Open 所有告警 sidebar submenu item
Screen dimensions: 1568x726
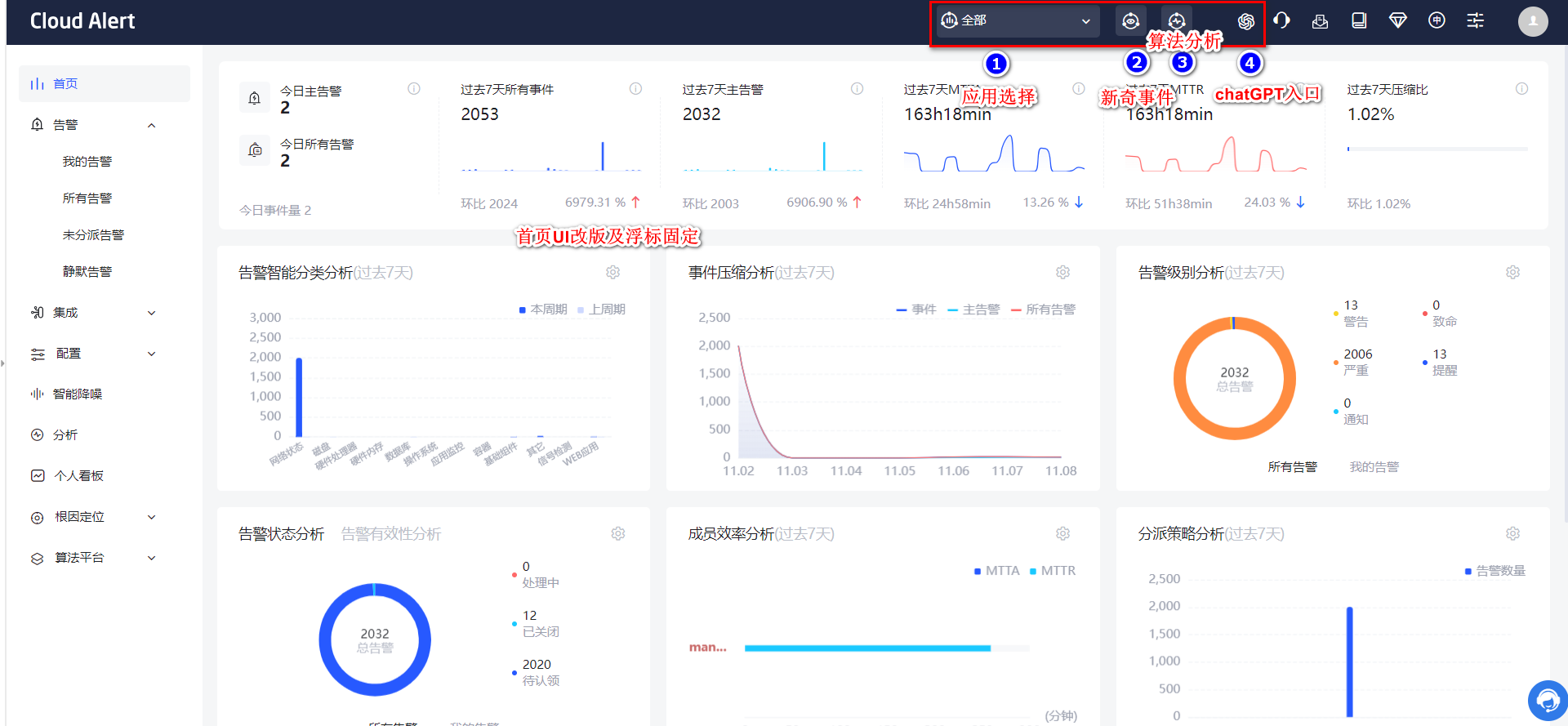coord(87,198)
